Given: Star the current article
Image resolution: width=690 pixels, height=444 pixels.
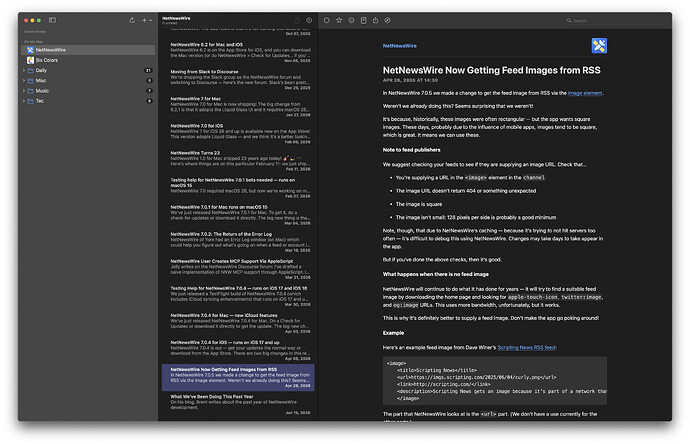Looking at the screenshot, I should (x=339, y=20).
